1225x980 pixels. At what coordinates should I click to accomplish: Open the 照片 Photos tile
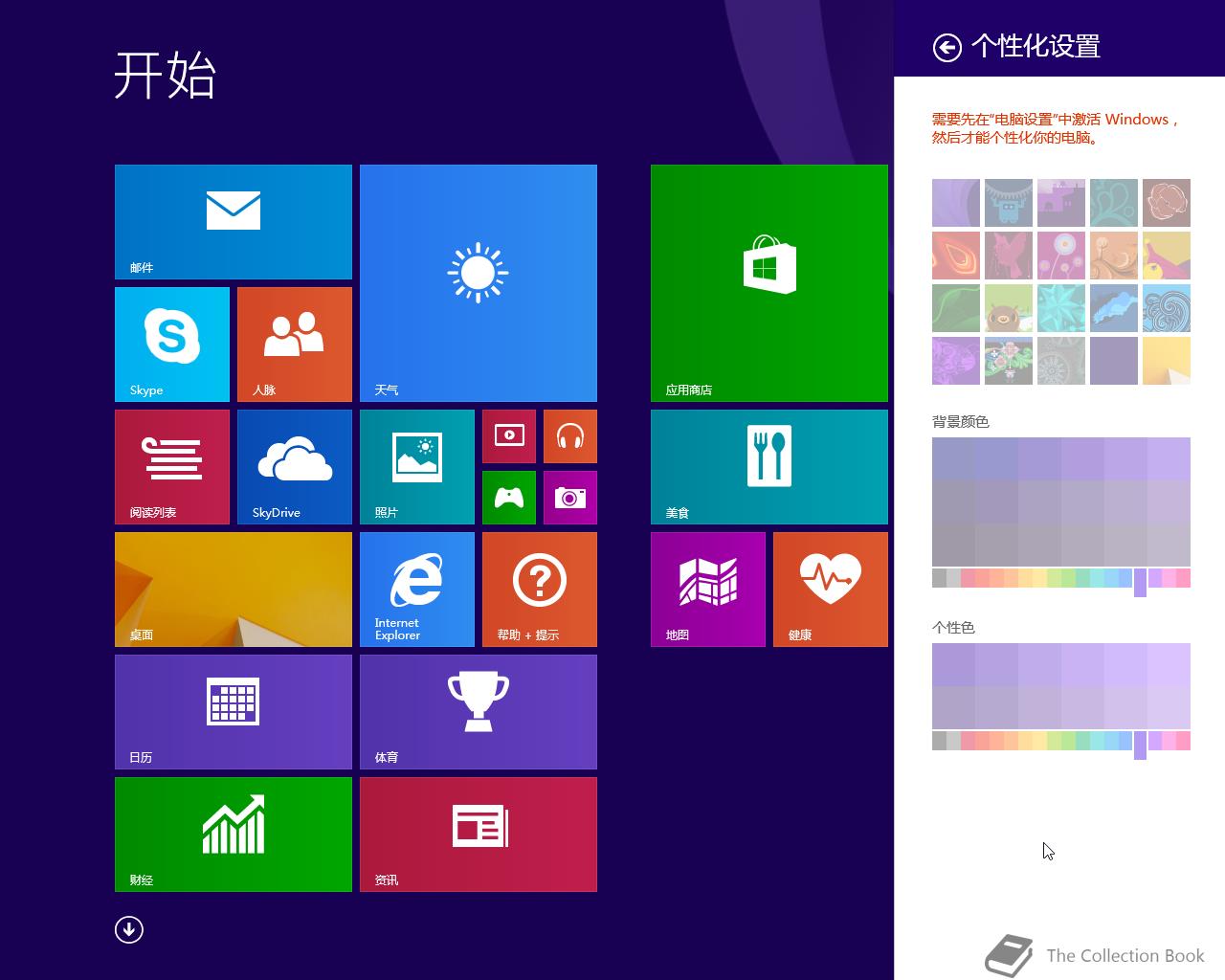pos(417,467)
